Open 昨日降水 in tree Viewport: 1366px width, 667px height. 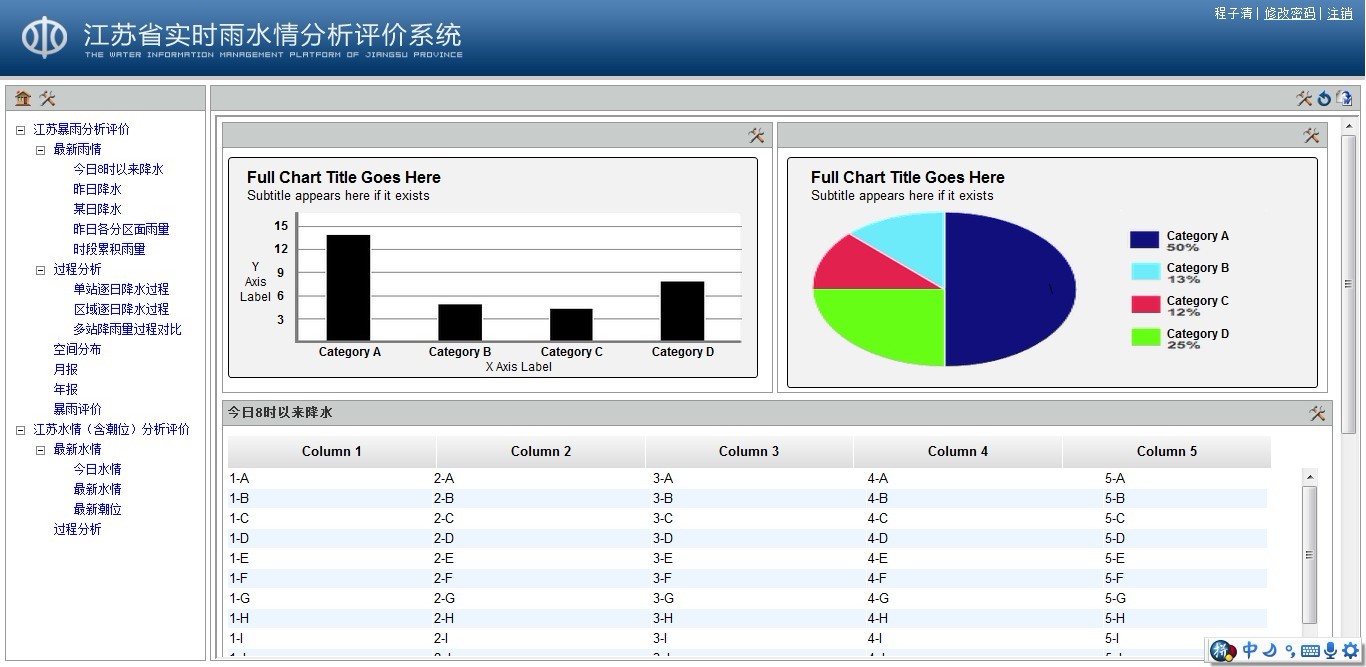97,189
